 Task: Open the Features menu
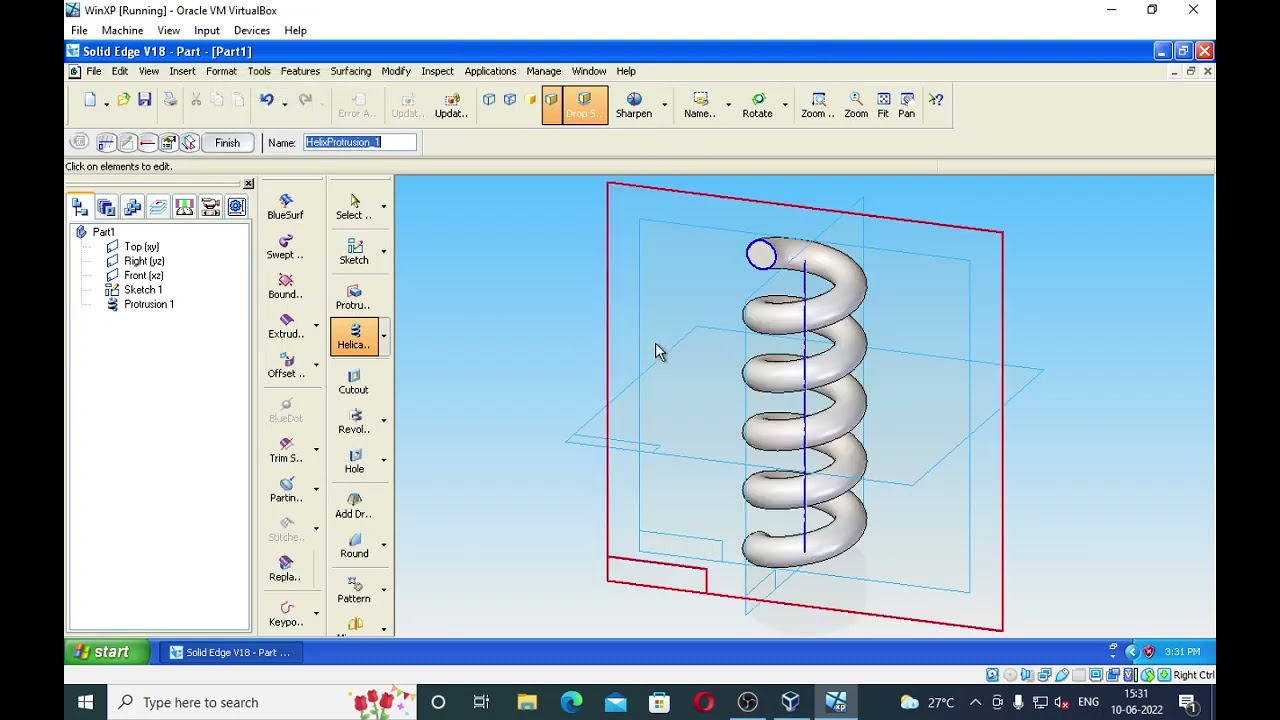pos(300,71)
